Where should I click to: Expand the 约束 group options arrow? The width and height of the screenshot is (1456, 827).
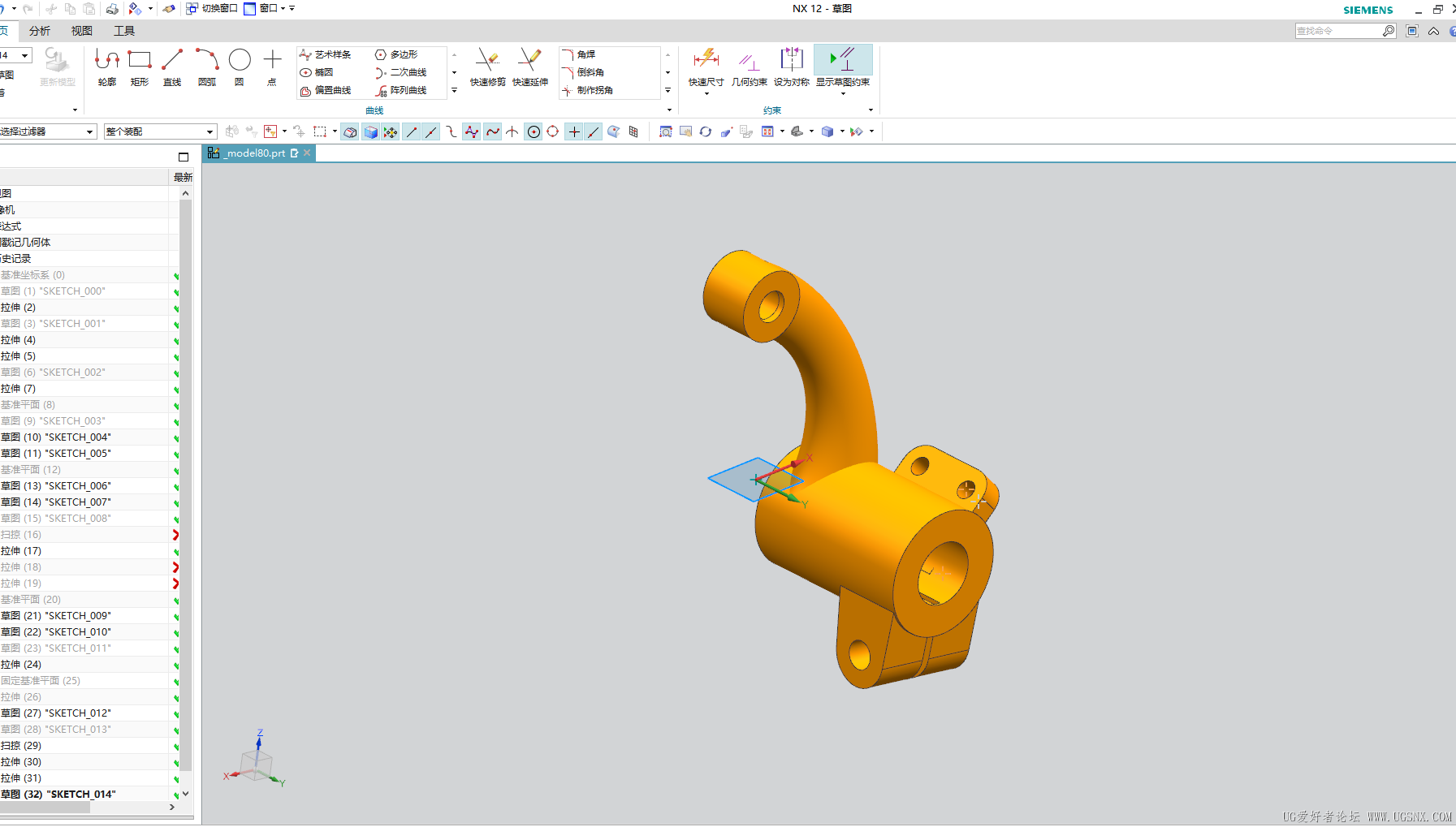[x=871, y=110]
